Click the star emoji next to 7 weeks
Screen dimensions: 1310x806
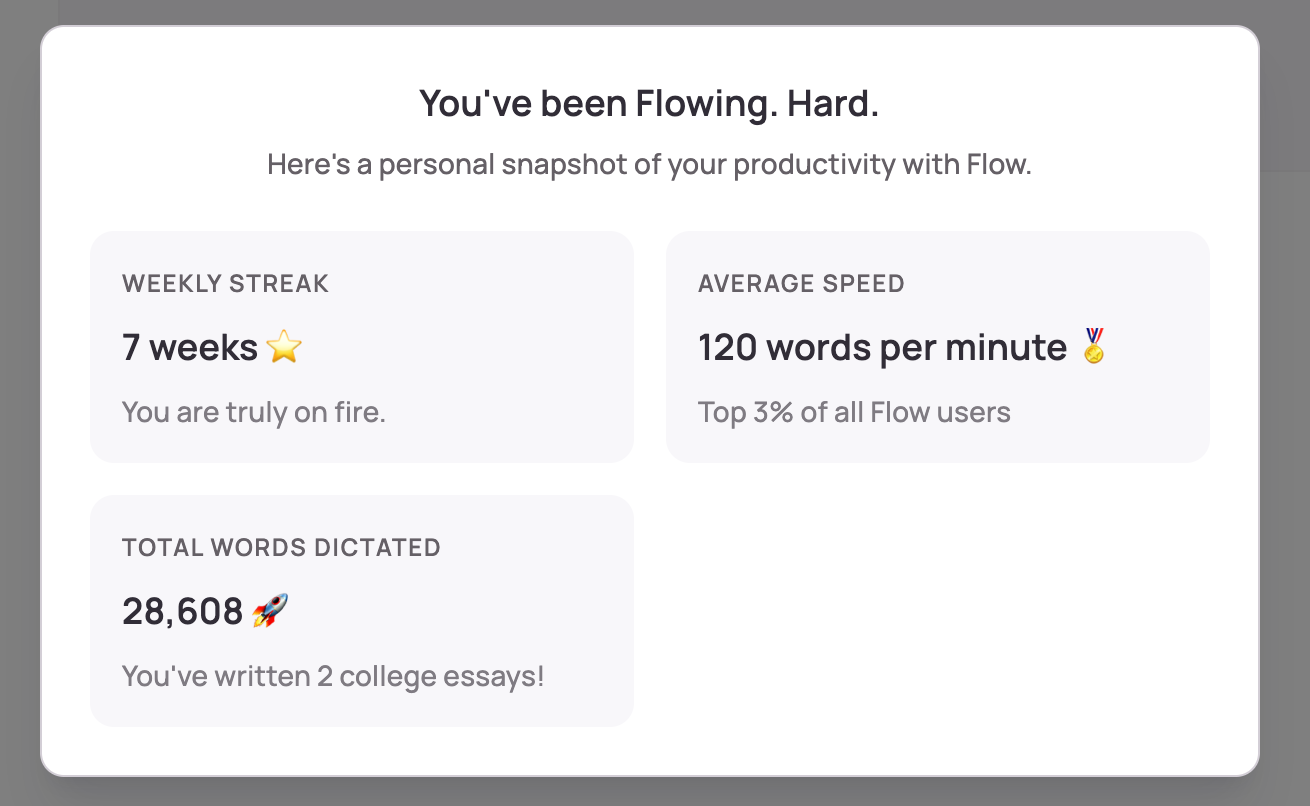284,347
